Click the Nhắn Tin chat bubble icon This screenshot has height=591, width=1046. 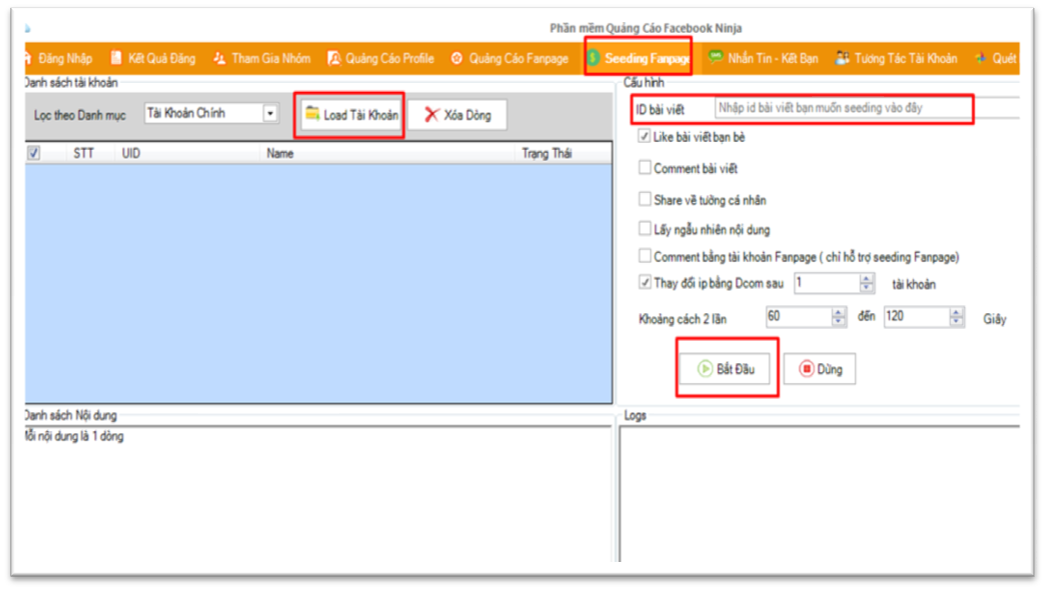[715, 57]
